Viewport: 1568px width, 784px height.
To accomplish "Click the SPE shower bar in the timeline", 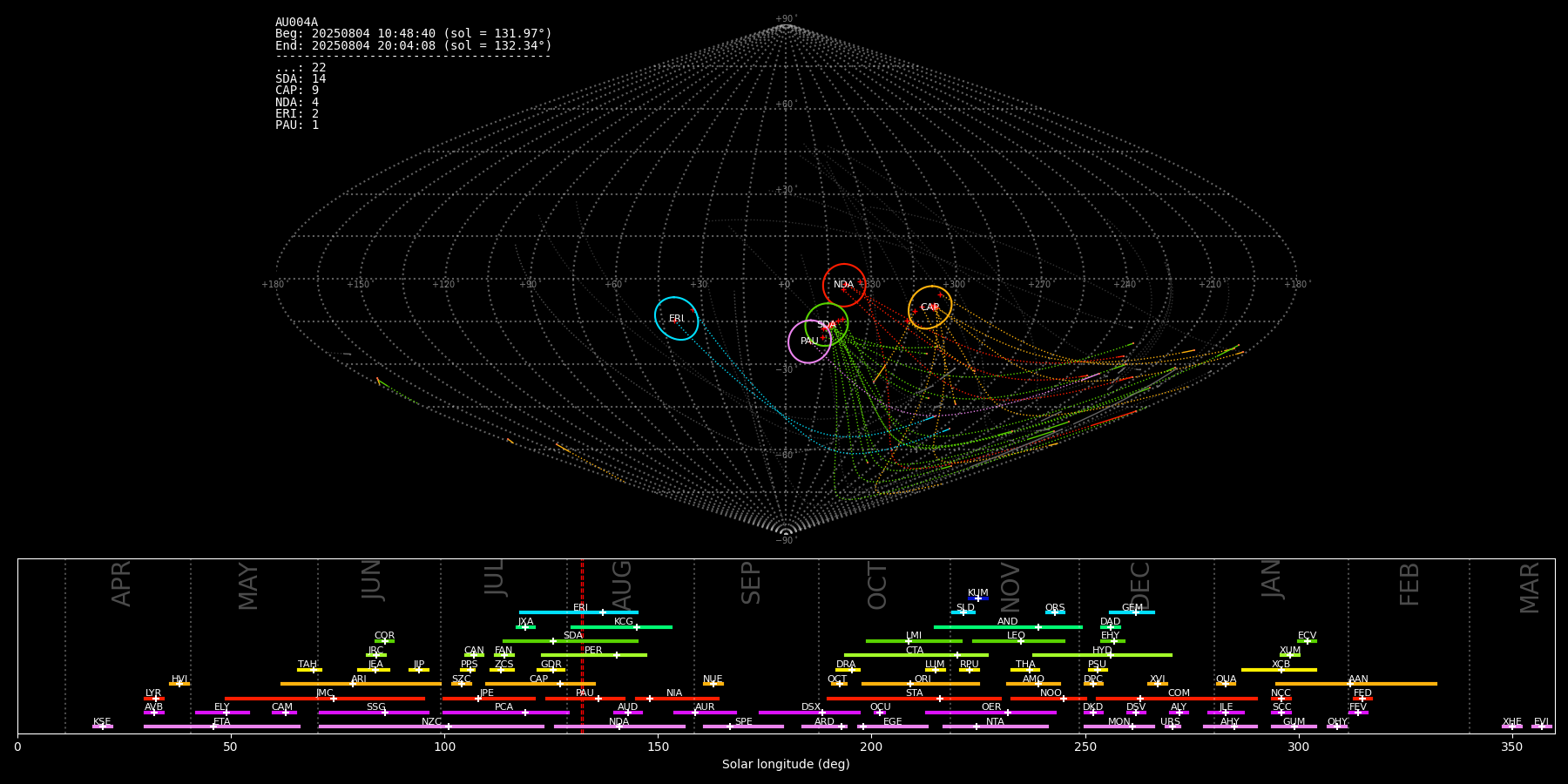I will (x=743, y=727).
